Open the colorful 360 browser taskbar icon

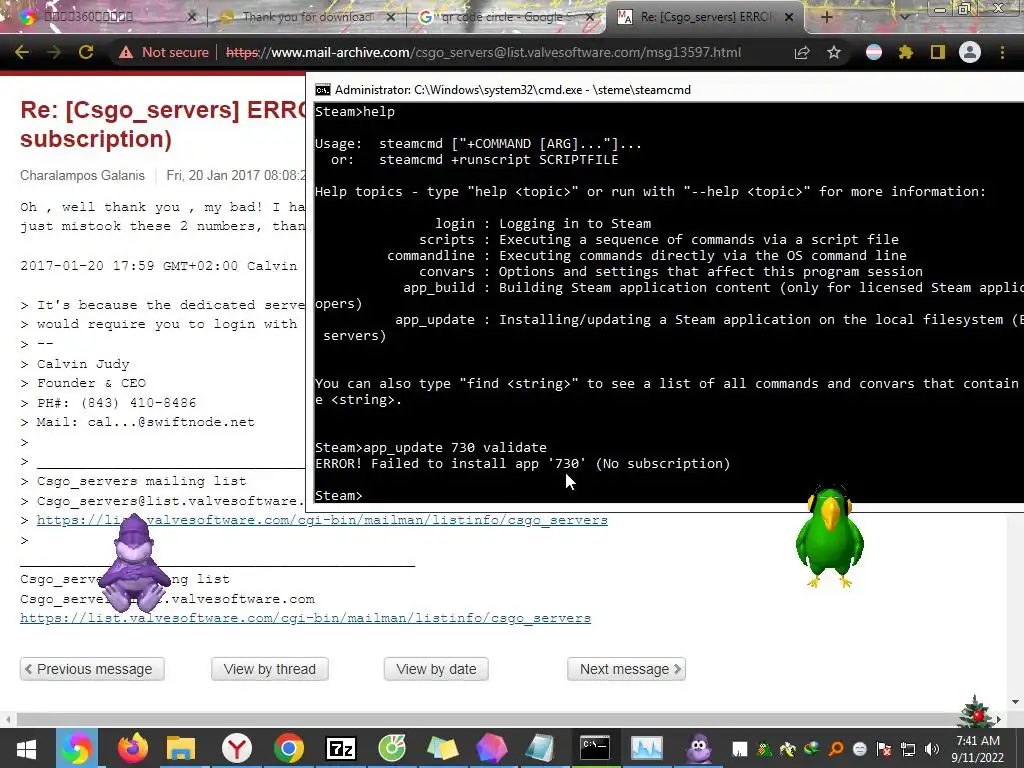pos(76,748)
